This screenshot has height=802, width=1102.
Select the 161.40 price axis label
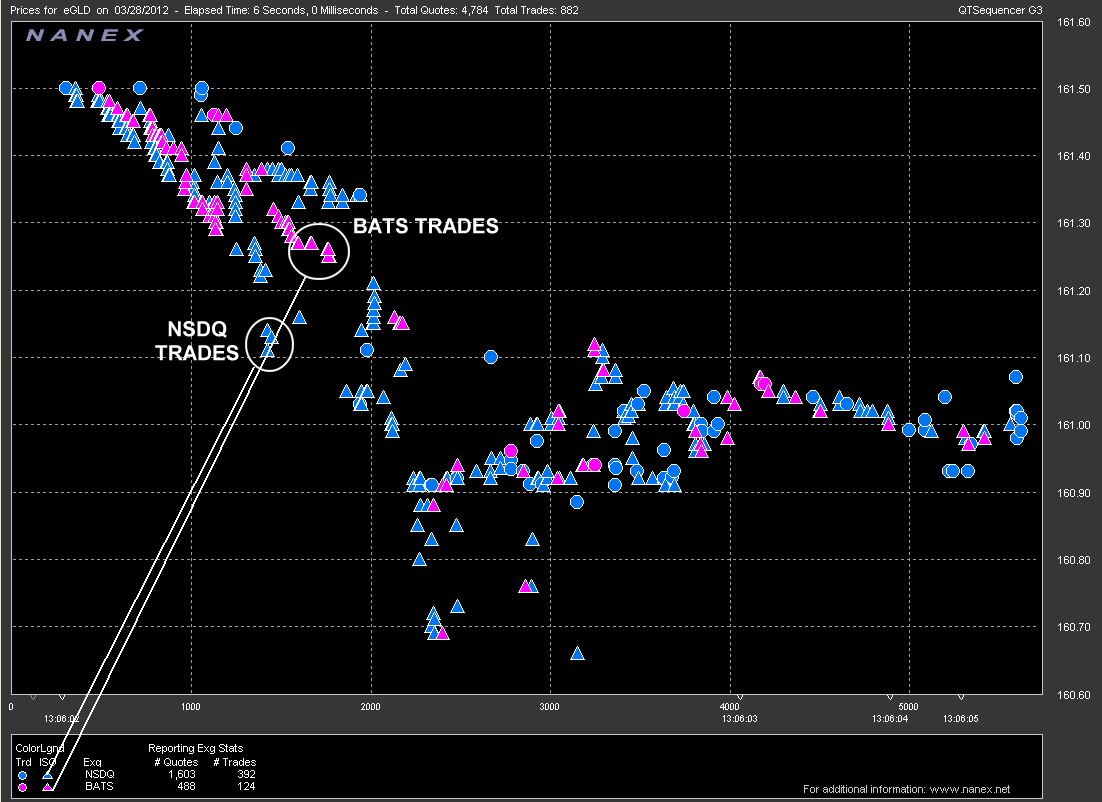click(1073, 156)
